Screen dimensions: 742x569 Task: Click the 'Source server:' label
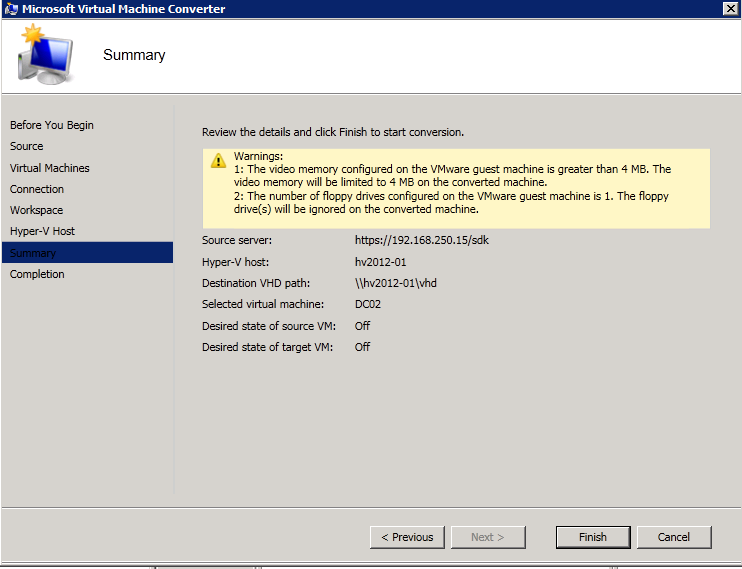pos(237,240)
